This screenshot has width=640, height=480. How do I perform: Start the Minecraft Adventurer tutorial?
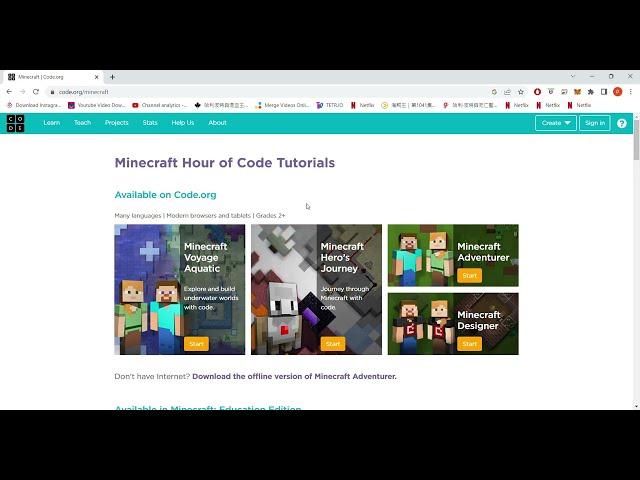[470, 276]
